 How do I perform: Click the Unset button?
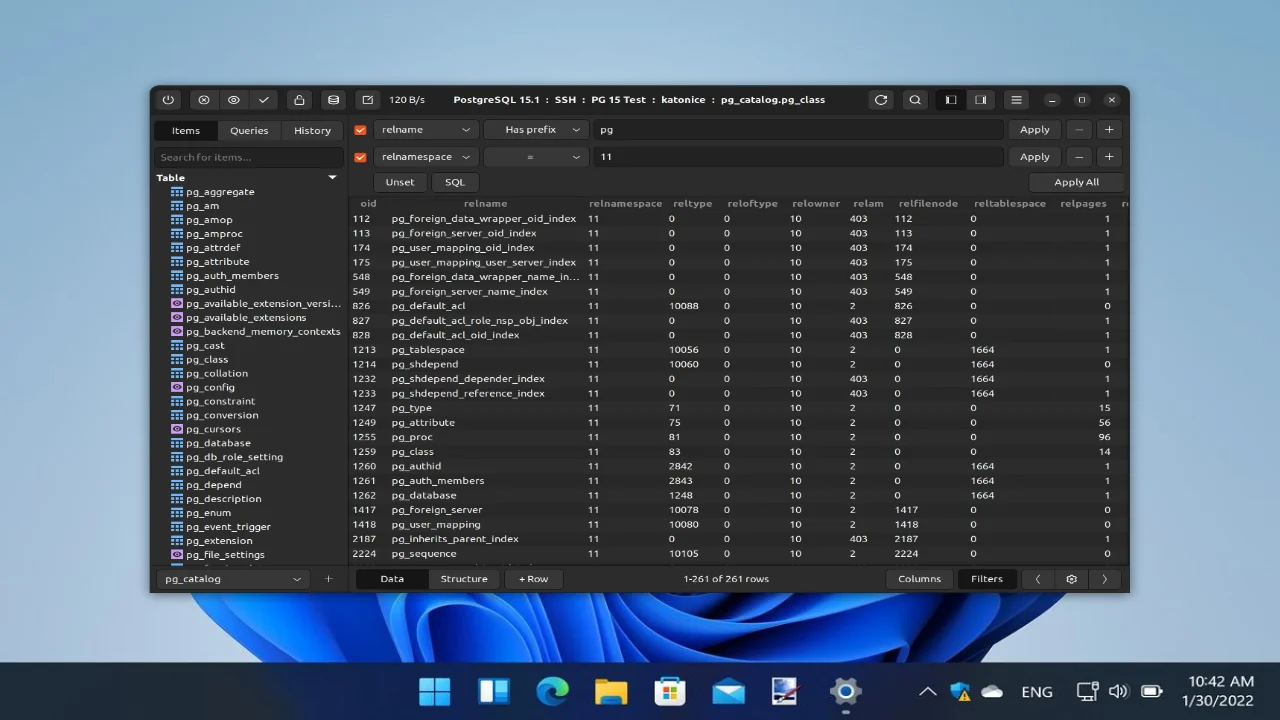pyautogui.click(x=400, y=182)
